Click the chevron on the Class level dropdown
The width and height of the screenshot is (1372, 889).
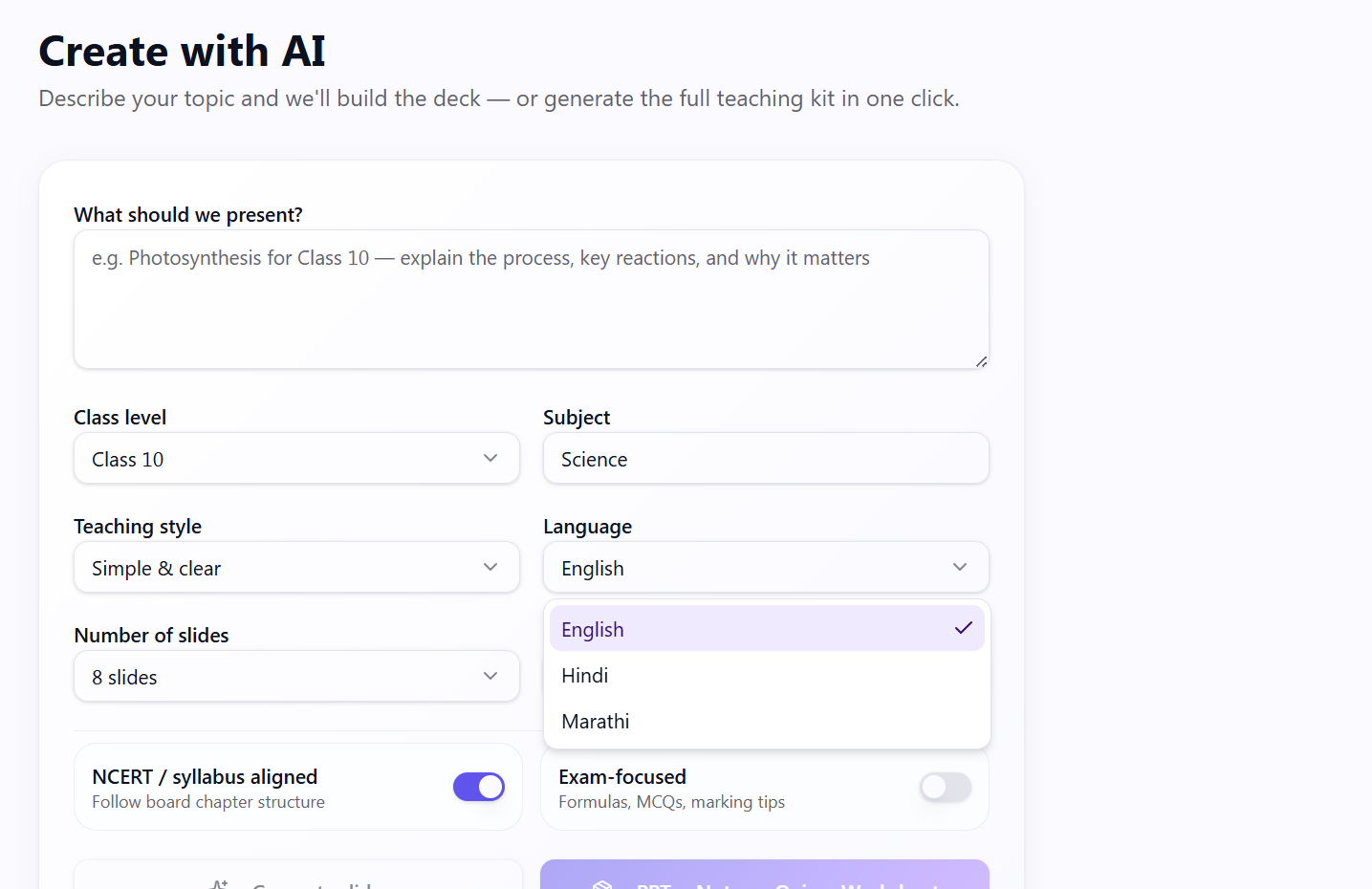click(x=490, y=458)
